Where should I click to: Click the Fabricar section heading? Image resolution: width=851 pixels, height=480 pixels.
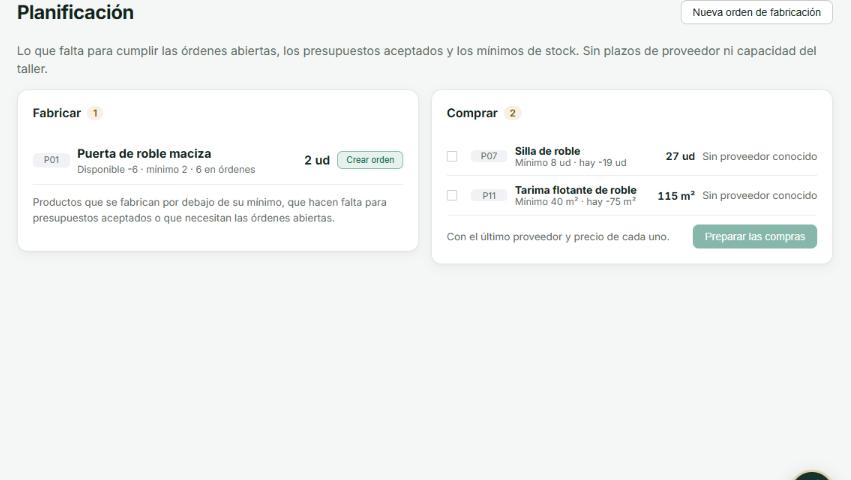tap(56, 113)
